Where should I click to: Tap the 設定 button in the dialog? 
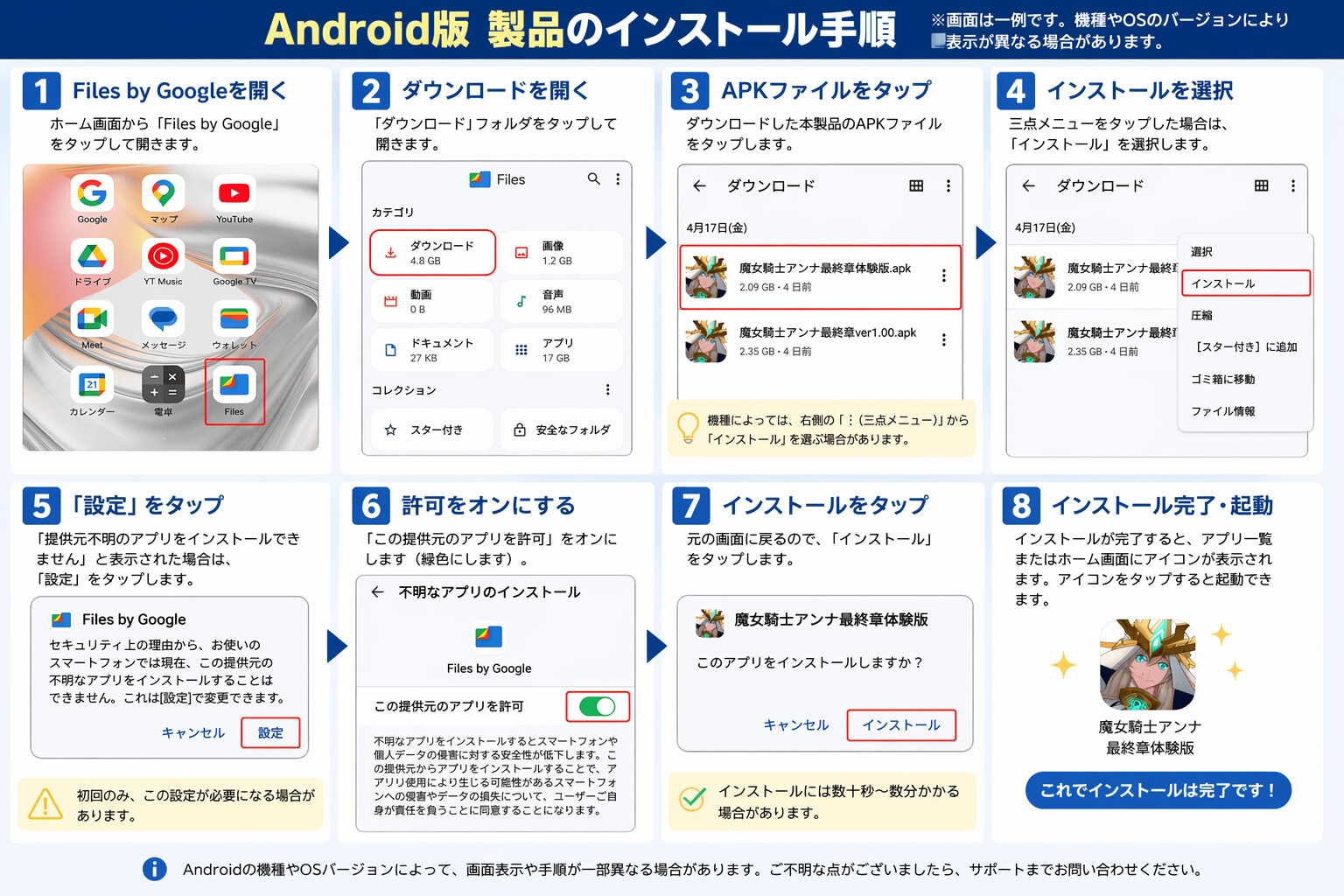point(270,732)
